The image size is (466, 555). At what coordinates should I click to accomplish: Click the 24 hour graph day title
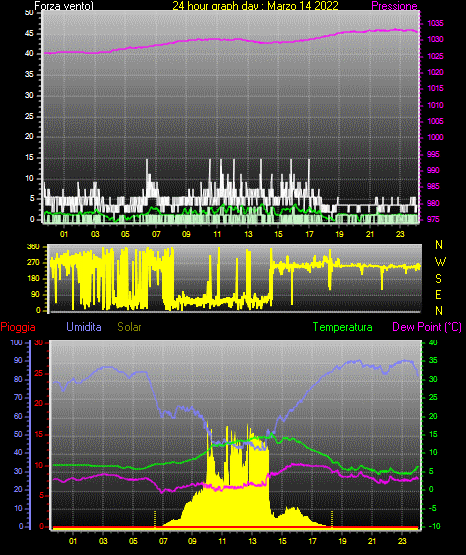tap(255, 6)
